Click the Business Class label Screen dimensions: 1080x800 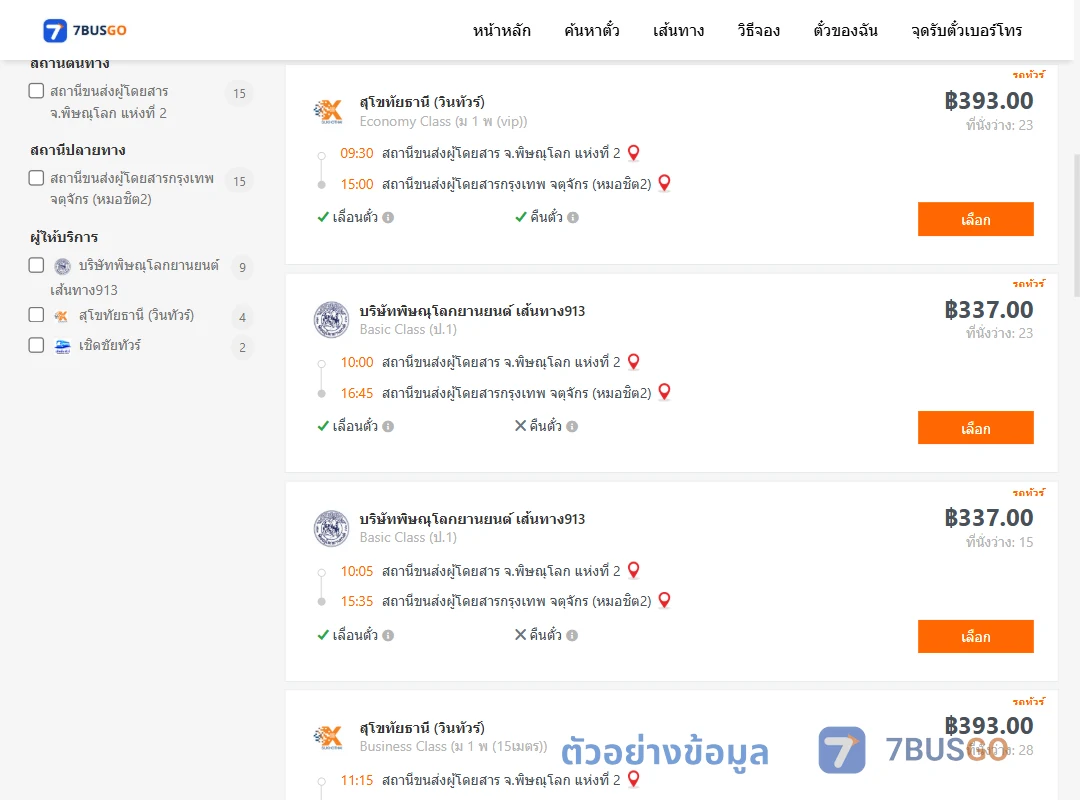click(x=453, y=746)
